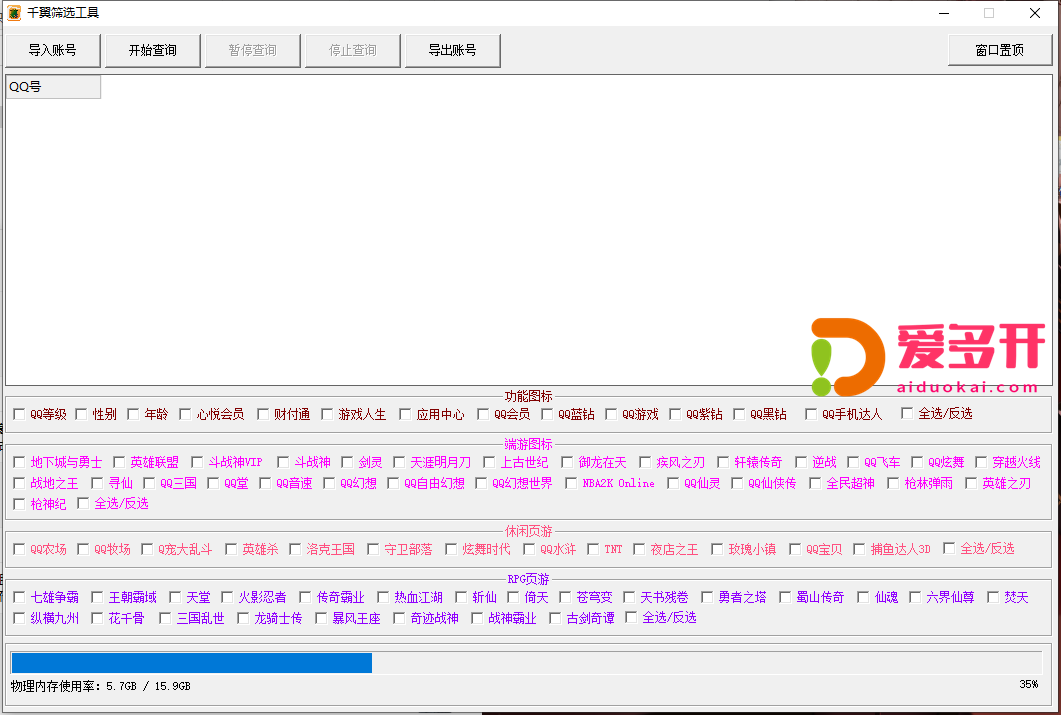Enable QQ手机达人 checkbox
This screenshot has width=1061, height=715.
(x=811, y=414)
